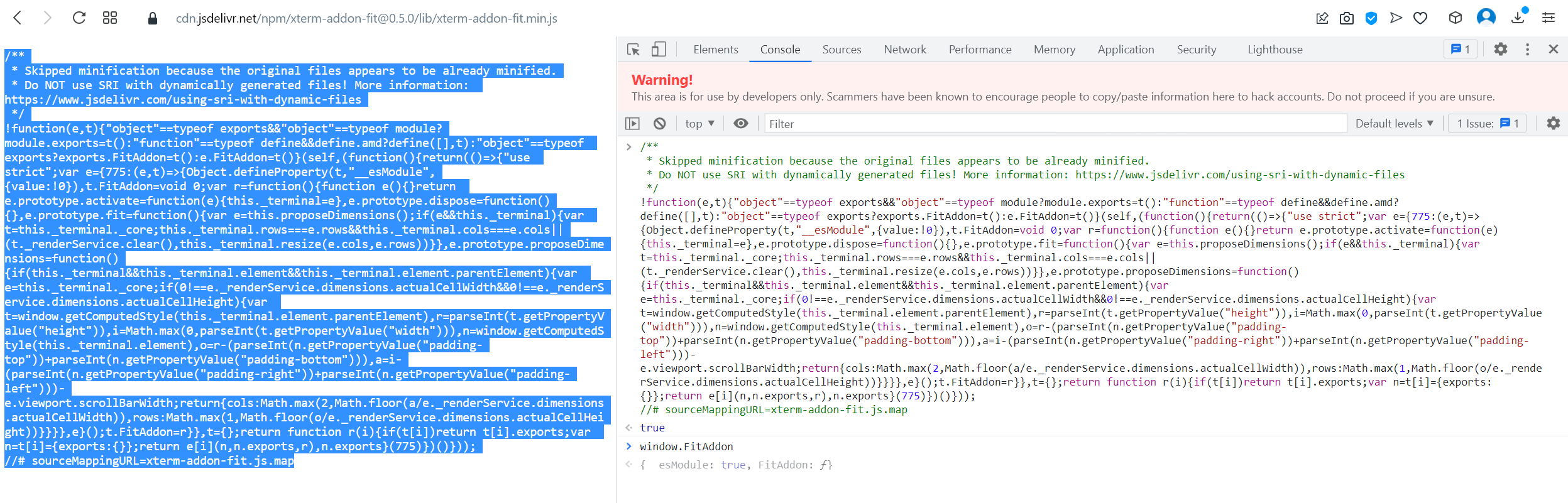Click the send arrow icon in browser toolbar
The height and width of the screenshot is (503, 1568).
1396,18
